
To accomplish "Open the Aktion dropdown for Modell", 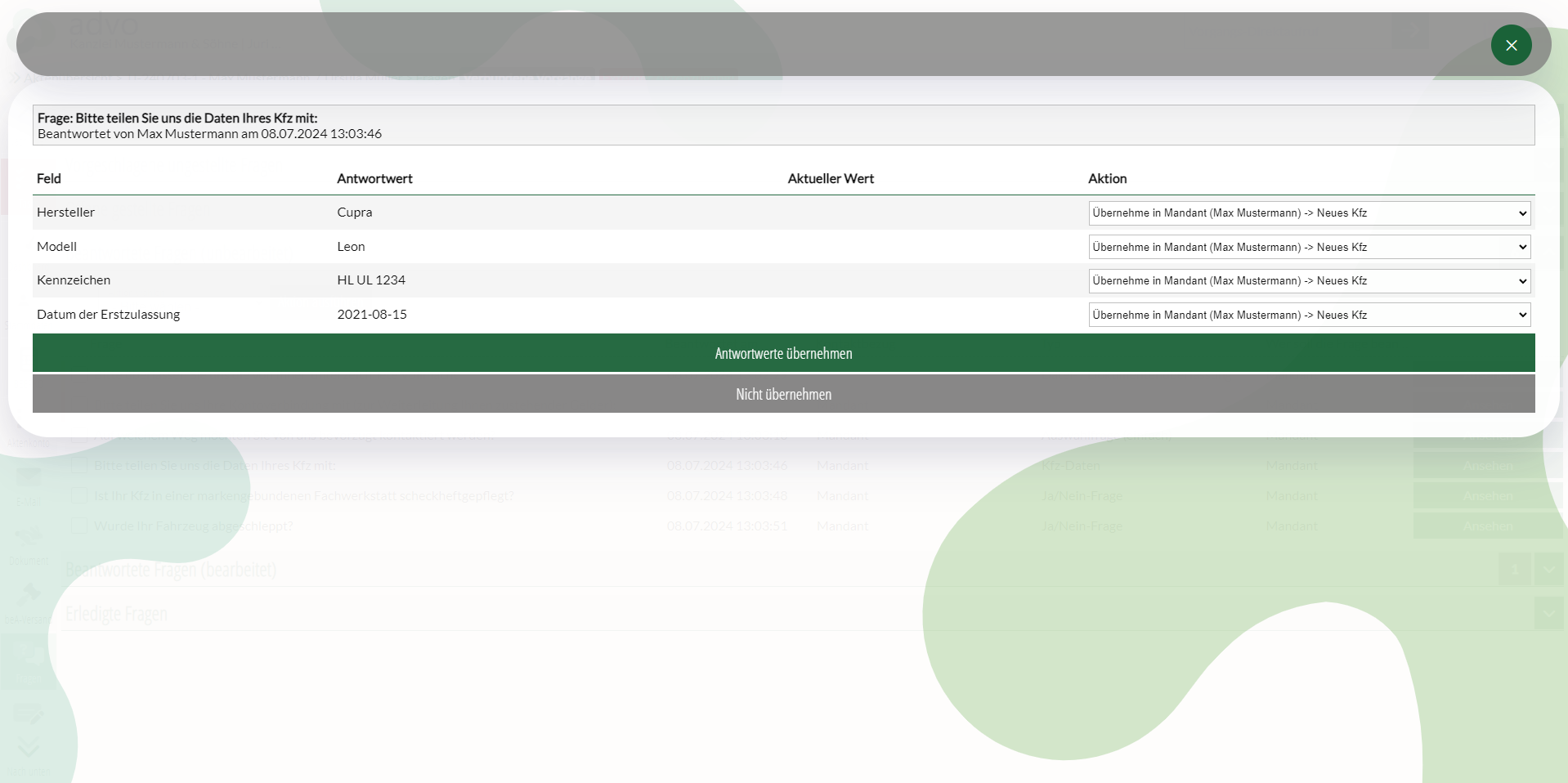I will pyautogui.click(x=1309, y=247).
